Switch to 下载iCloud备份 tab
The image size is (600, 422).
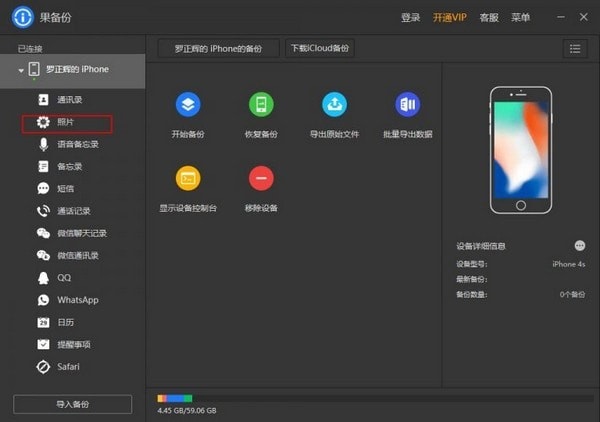[320, 48]
